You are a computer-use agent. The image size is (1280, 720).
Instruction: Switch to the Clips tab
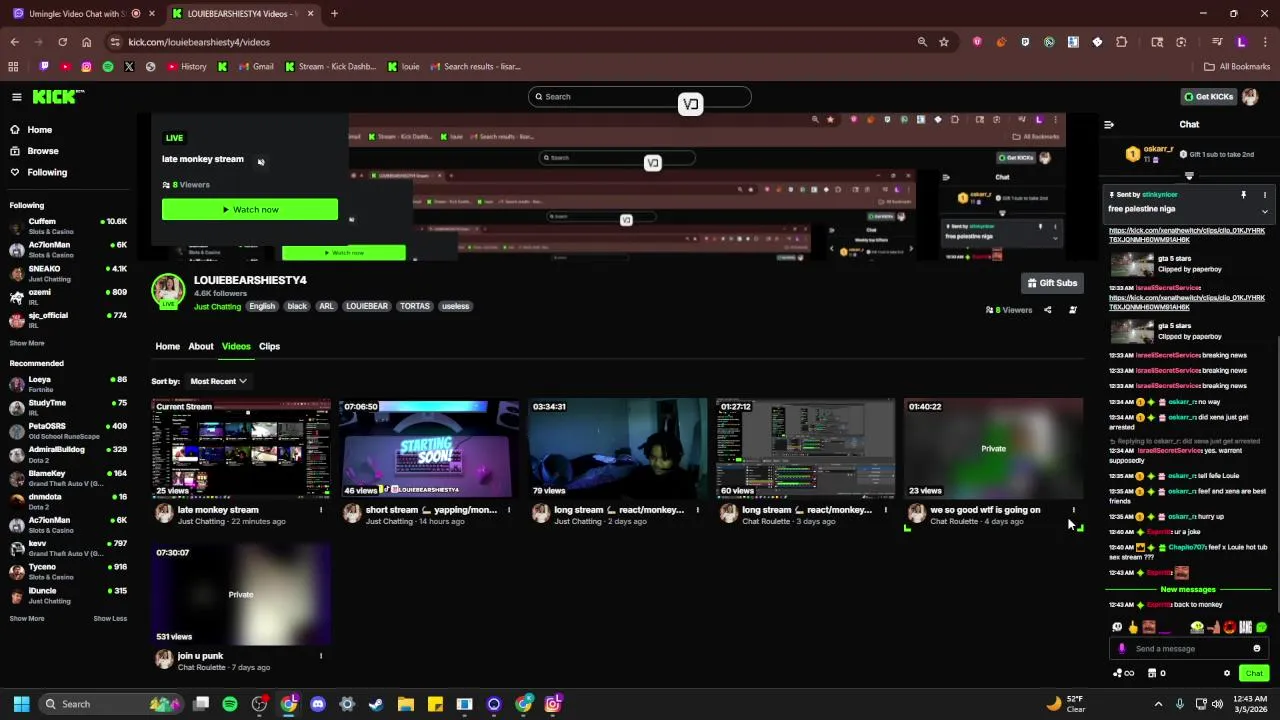coord(269,346)
